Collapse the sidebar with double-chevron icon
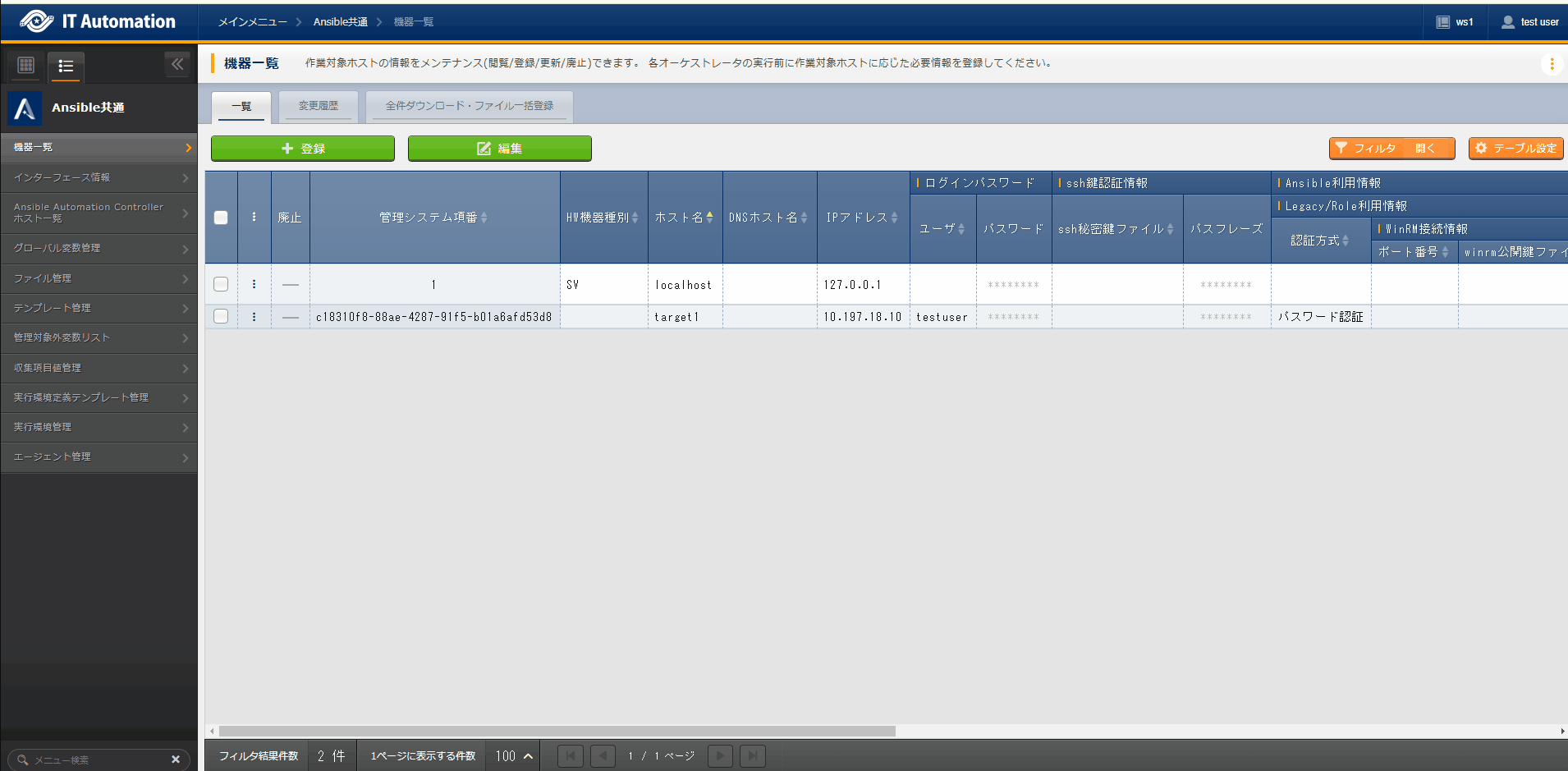 coord(177,64)
